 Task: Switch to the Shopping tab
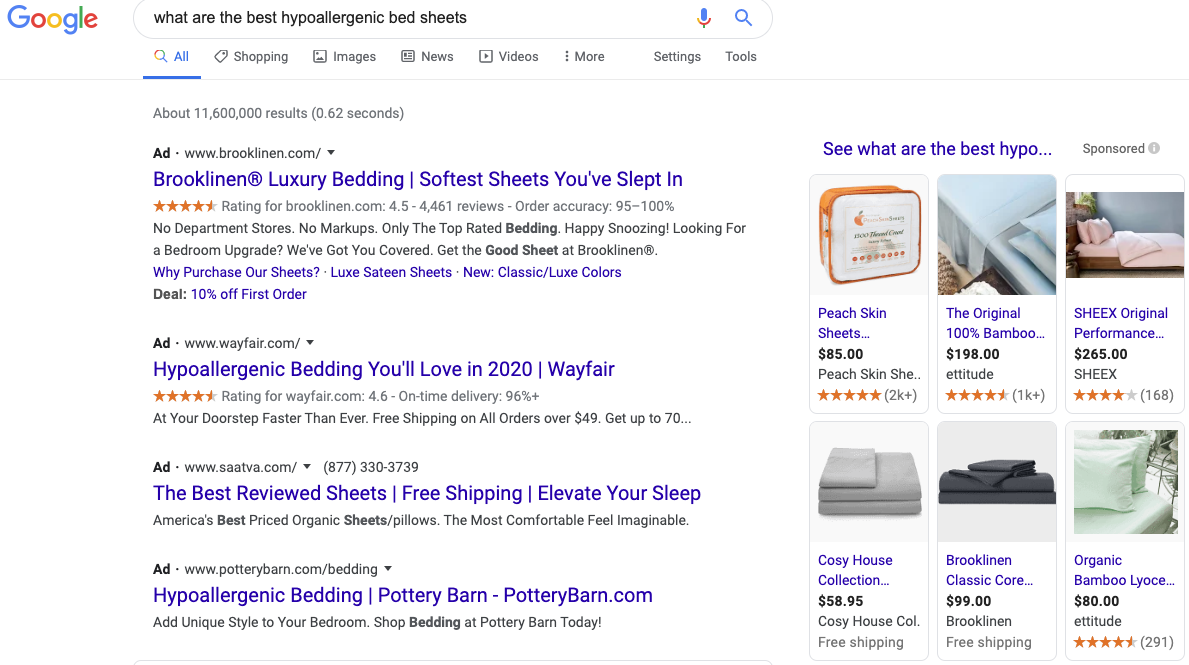tap(251, 57)
